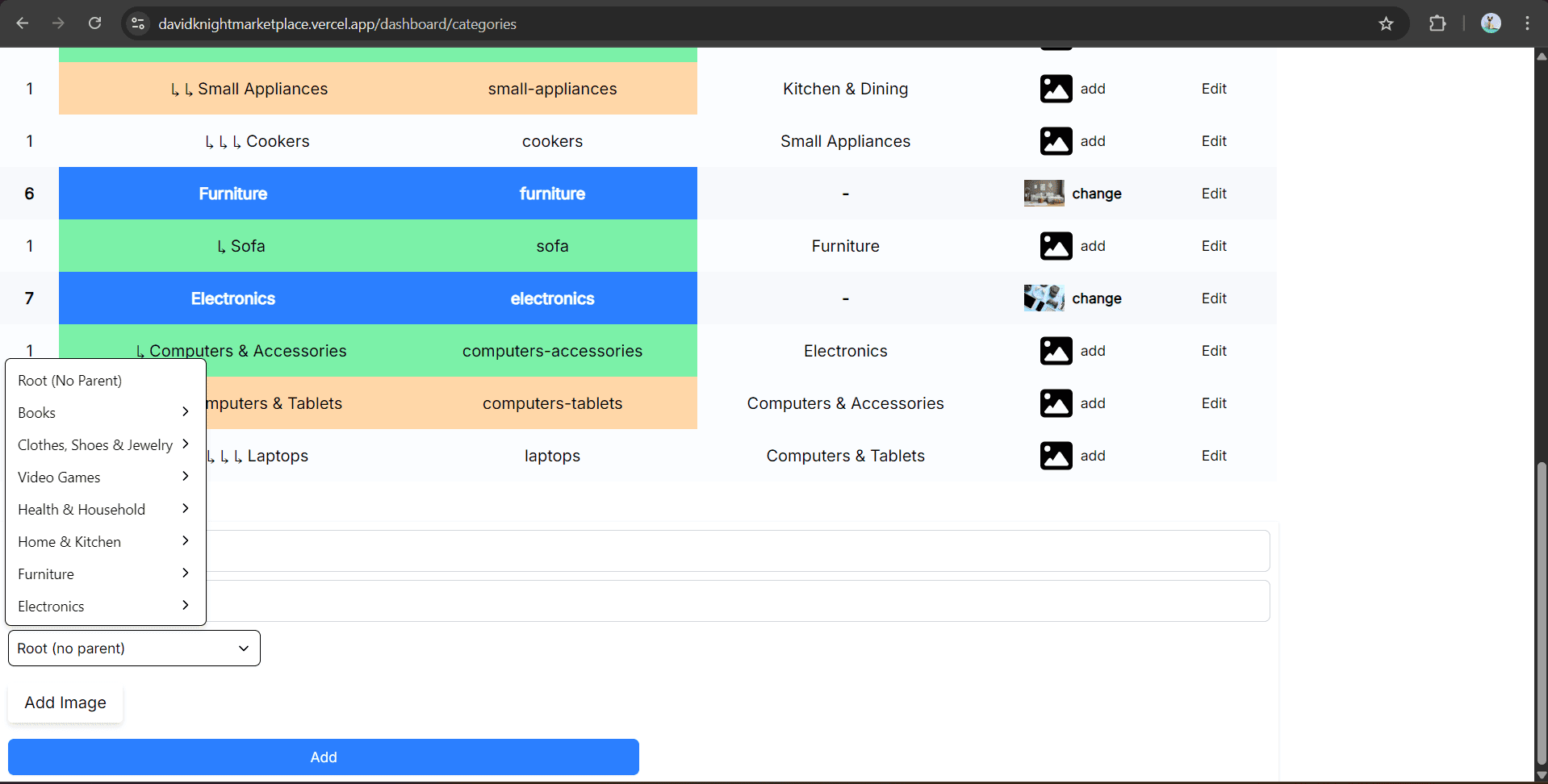Click Edit for the Furniture row
Viewport: 1548px width, 784px height.
coord(1213,194)
